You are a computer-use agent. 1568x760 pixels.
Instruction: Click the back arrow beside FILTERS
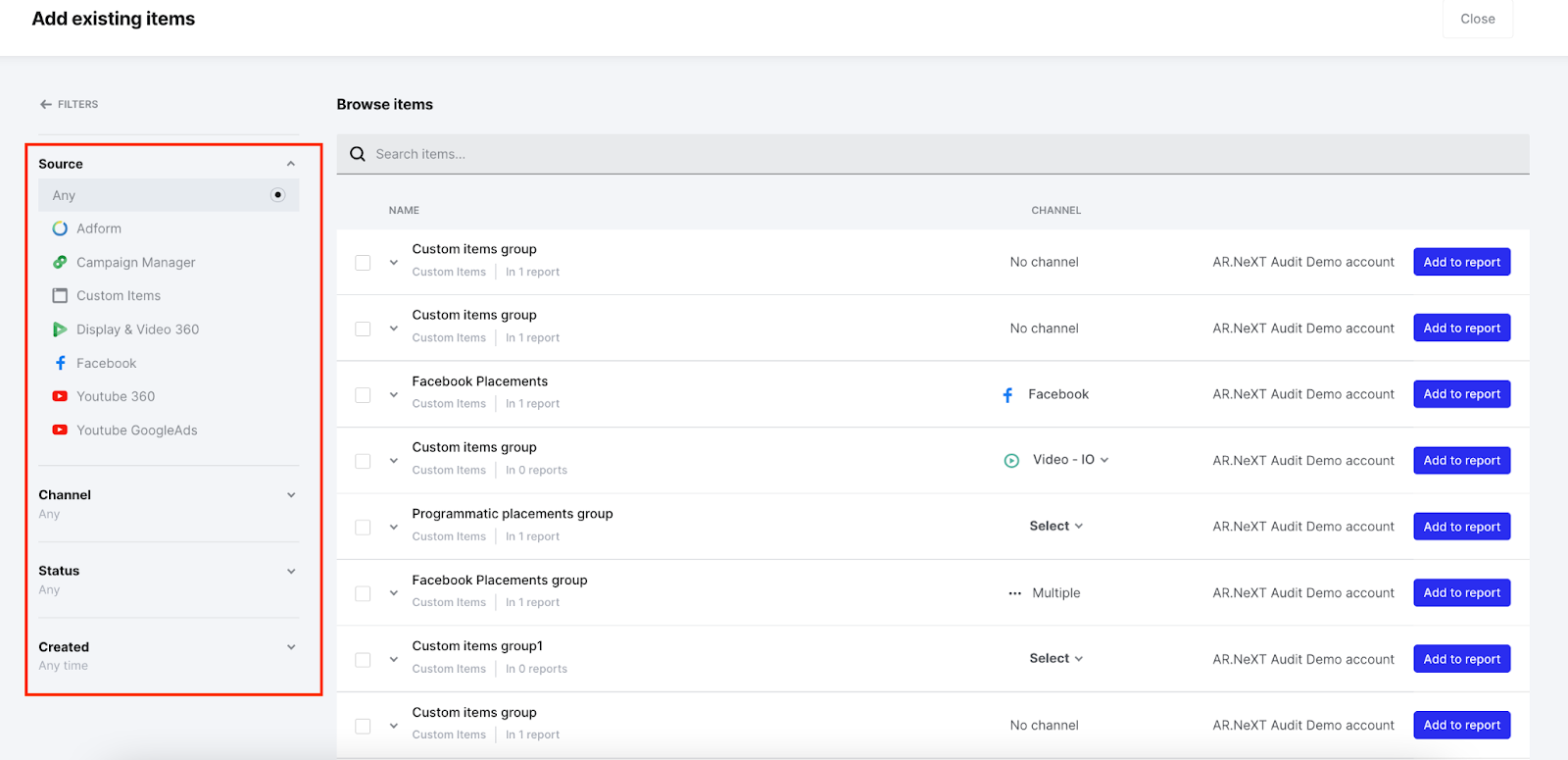point(45,104)
